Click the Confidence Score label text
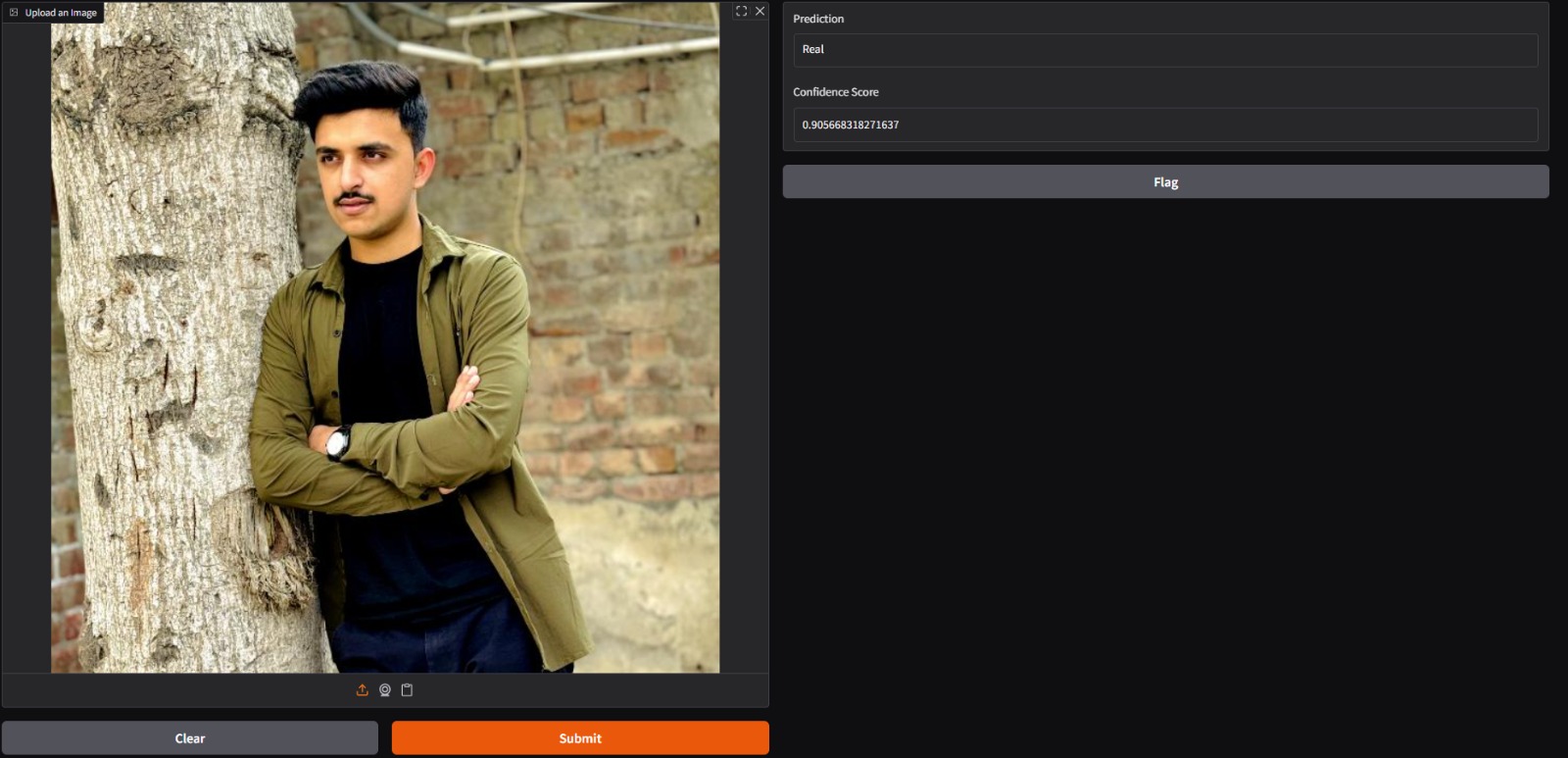The image size is (1568, 758). (x=836, y=92)
